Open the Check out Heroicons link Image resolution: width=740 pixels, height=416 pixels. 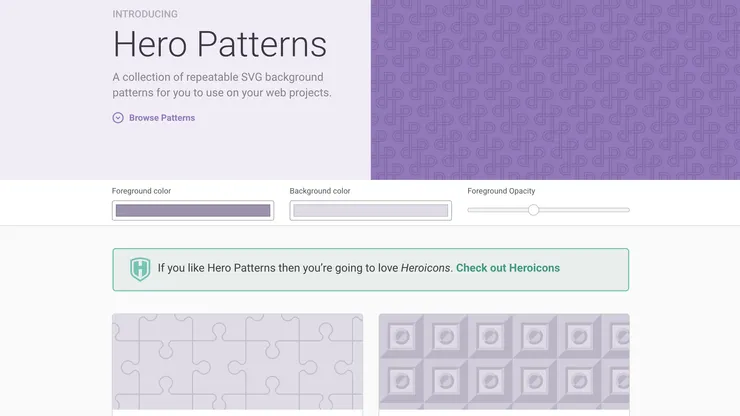tap(508, 268)
